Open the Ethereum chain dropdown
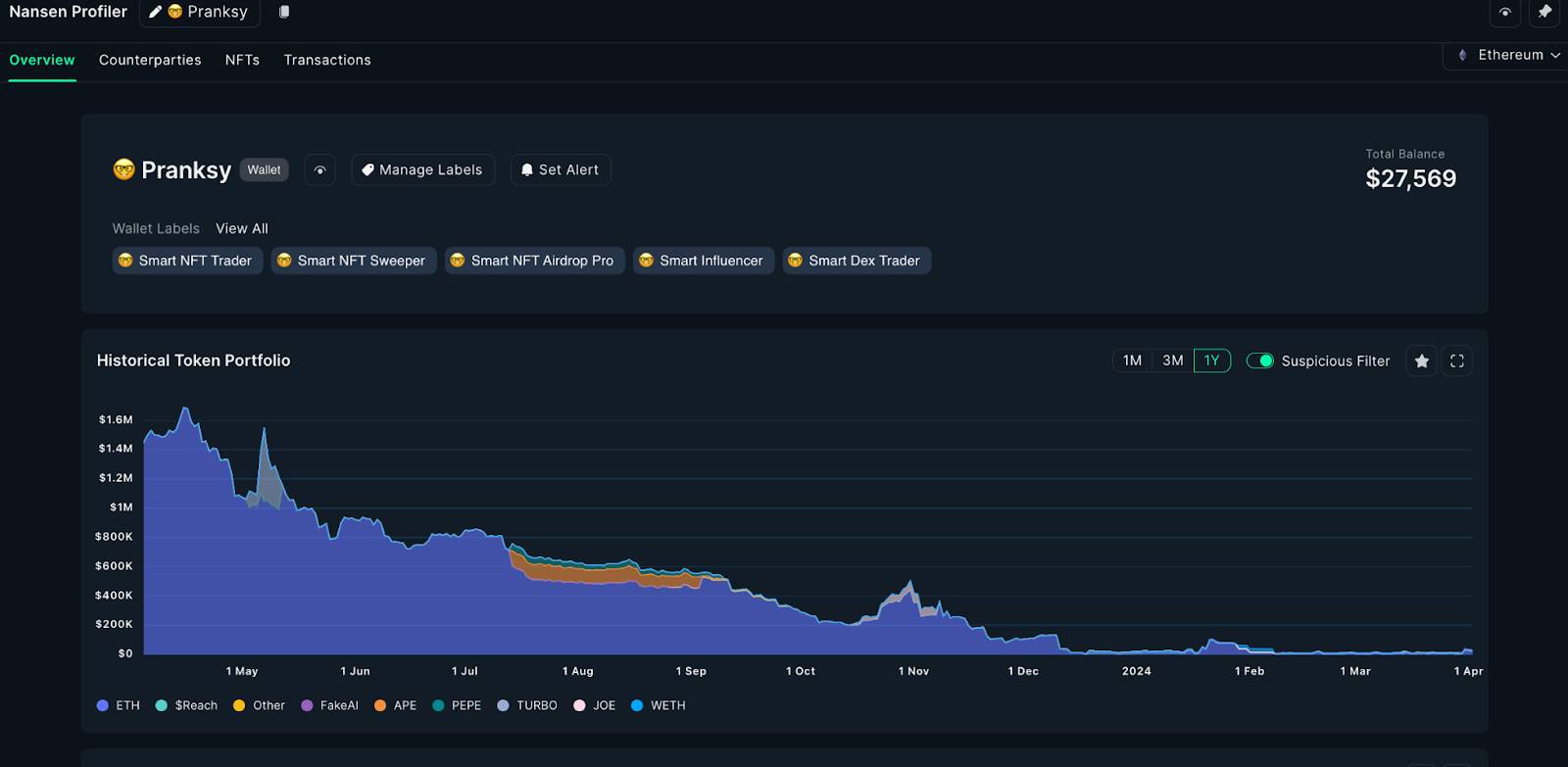 (1508, 55)
